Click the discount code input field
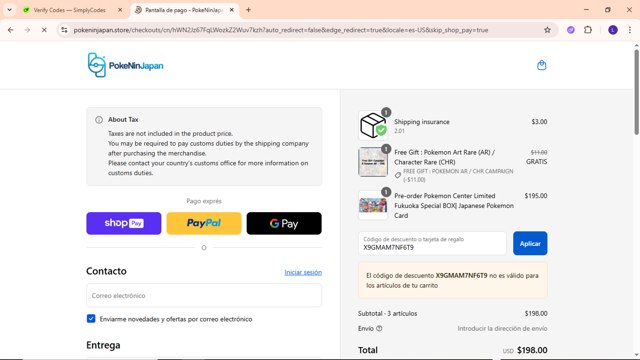640x360 pixels. coord(432,243)
